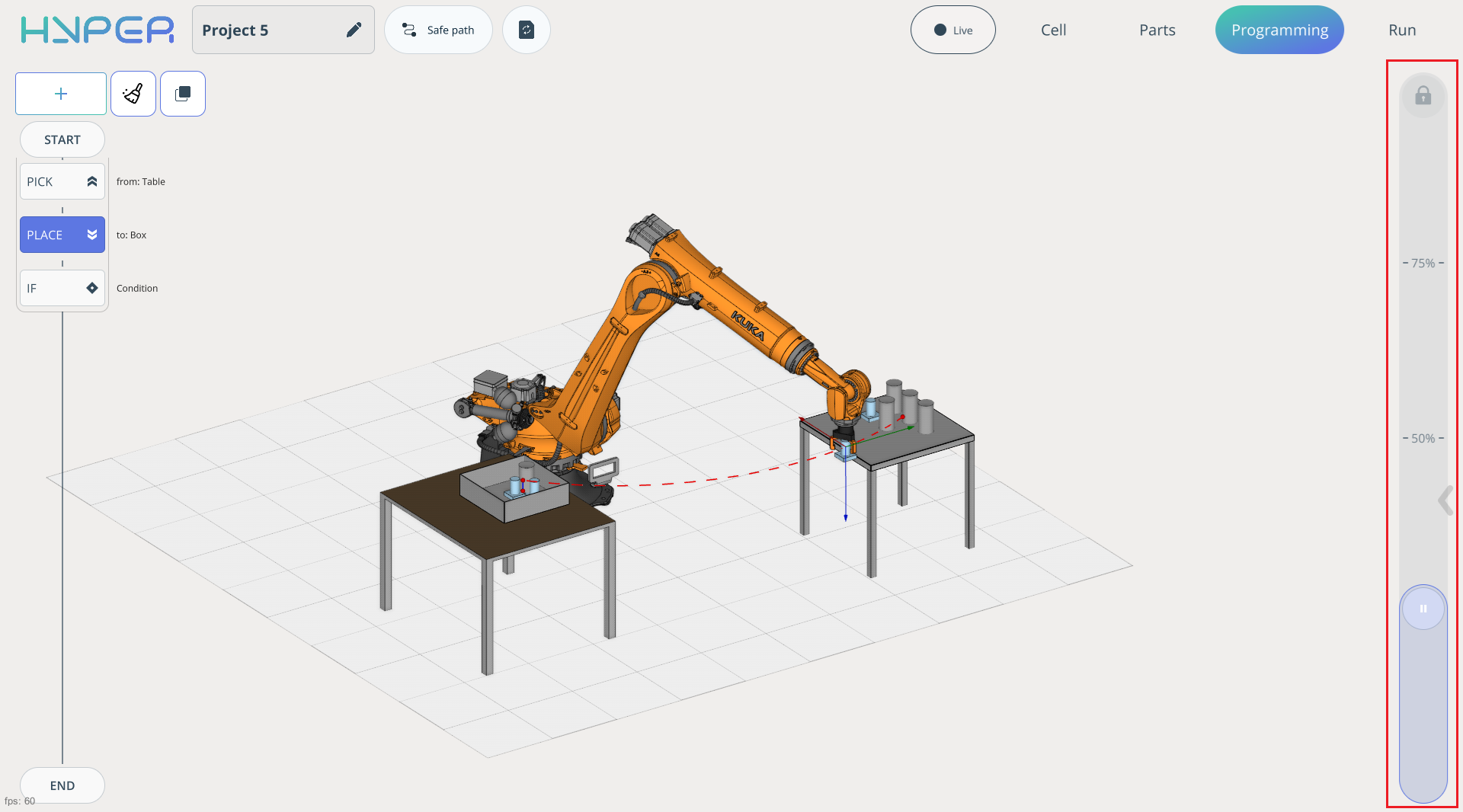Click the diamond icon on the IF block
1463x812 pixels.
click(92, 288)
